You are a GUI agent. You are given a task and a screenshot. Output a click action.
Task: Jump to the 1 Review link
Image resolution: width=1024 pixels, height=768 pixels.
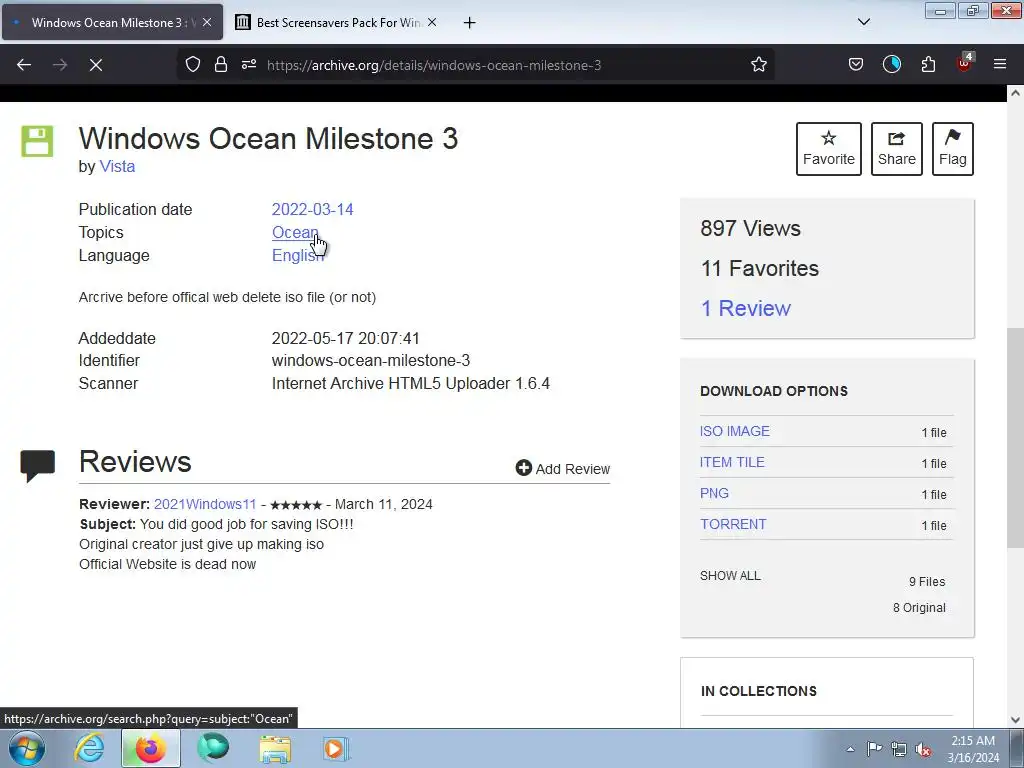tap(745, 308)
